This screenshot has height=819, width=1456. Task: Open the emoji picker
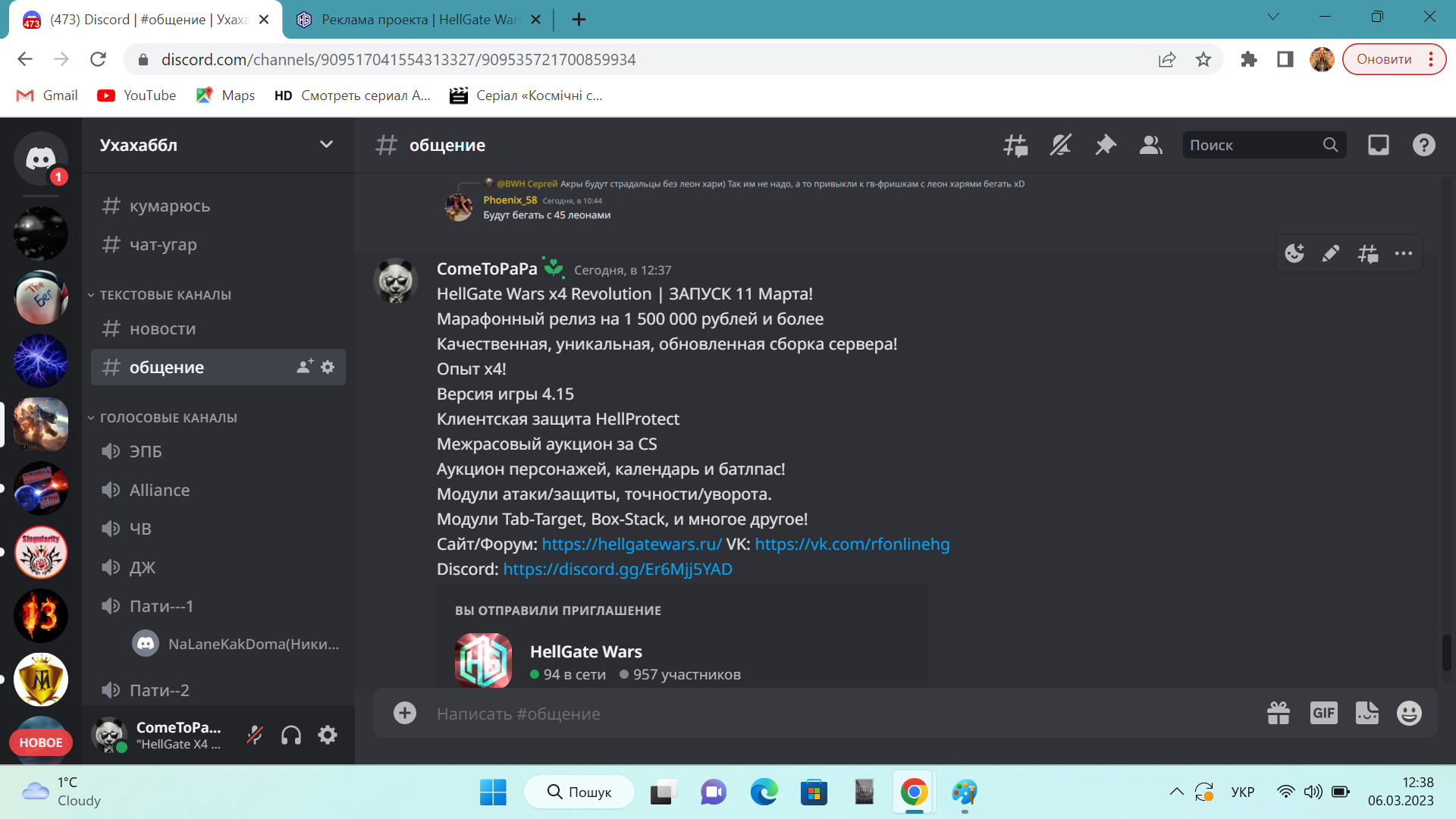pos(1409,713)
